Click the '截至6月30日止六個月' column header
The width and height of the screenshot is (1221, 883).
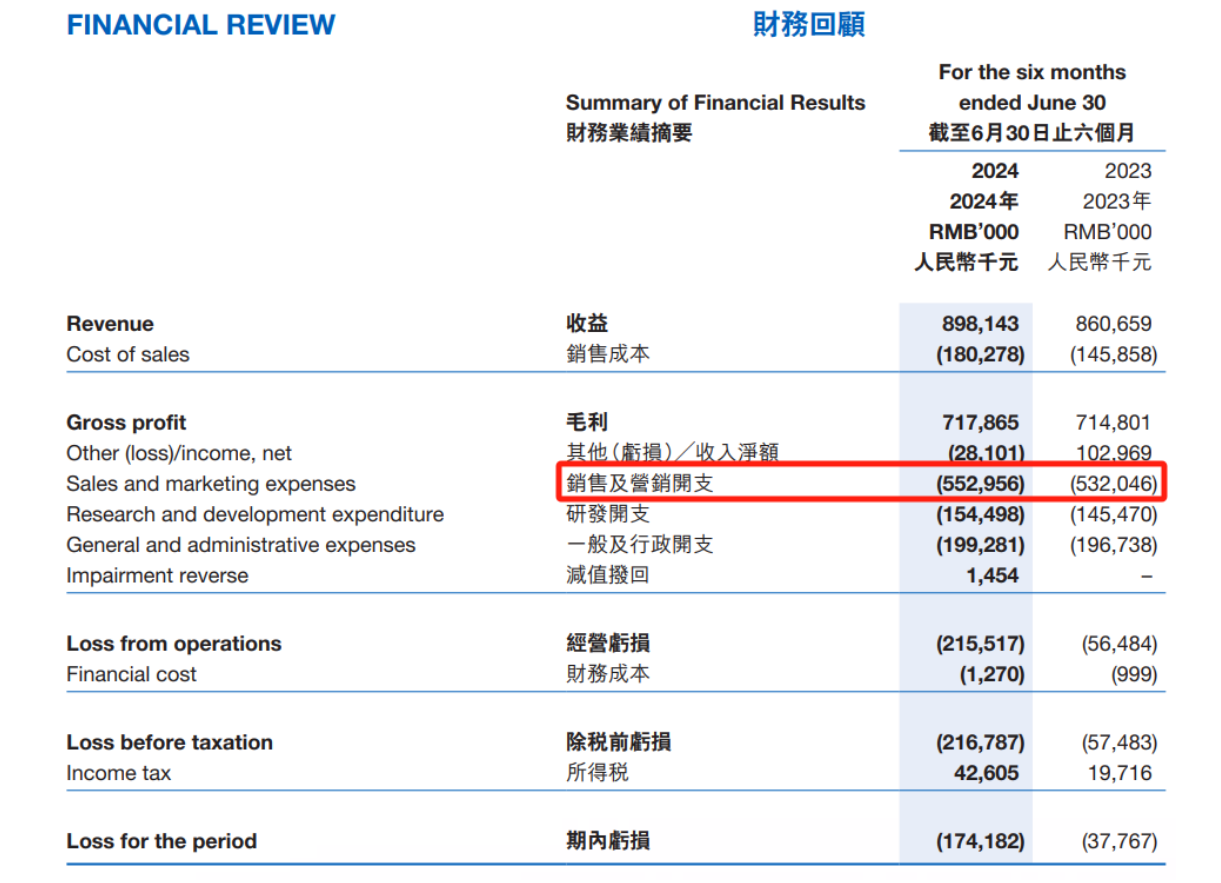tap(1032, 132)
